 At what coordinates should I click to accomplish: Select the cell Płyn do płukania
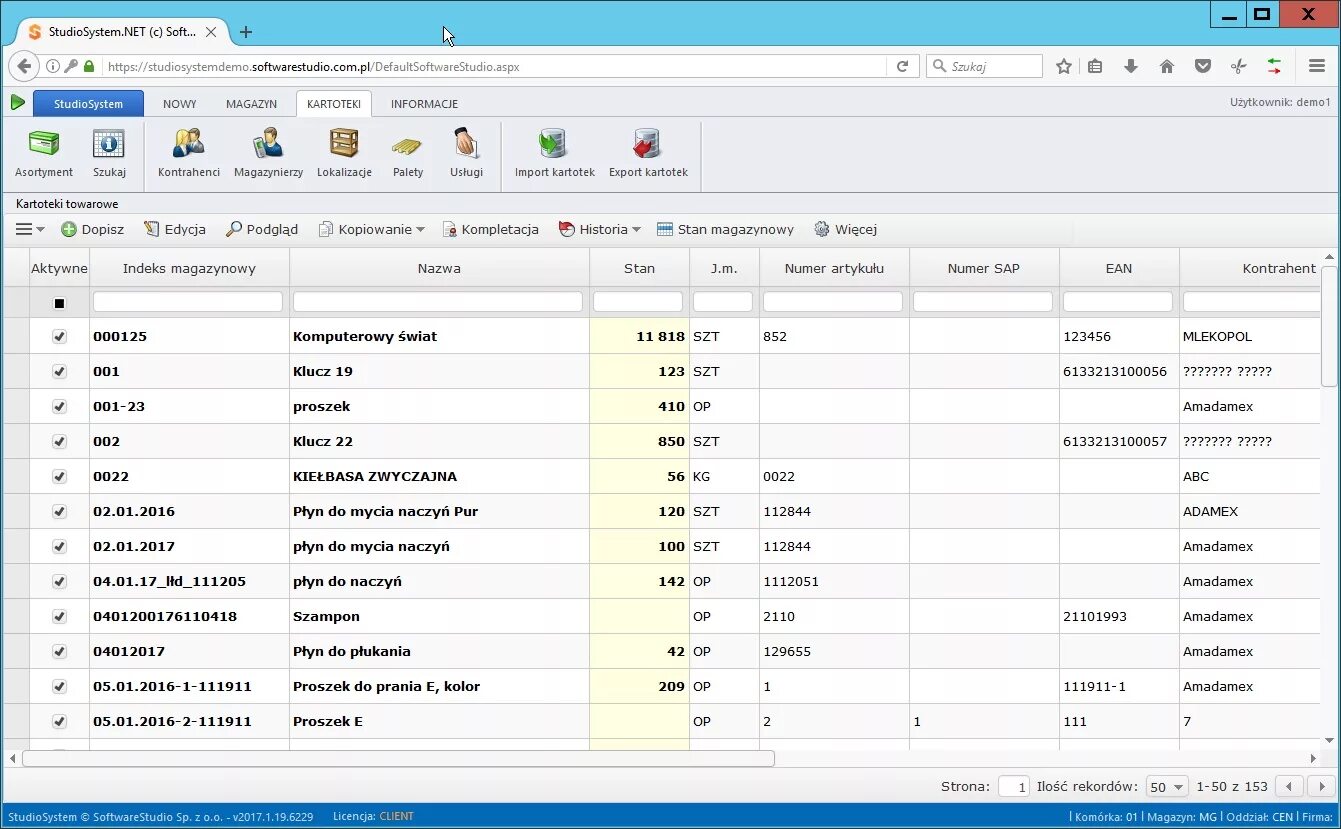tap(439, 652)
